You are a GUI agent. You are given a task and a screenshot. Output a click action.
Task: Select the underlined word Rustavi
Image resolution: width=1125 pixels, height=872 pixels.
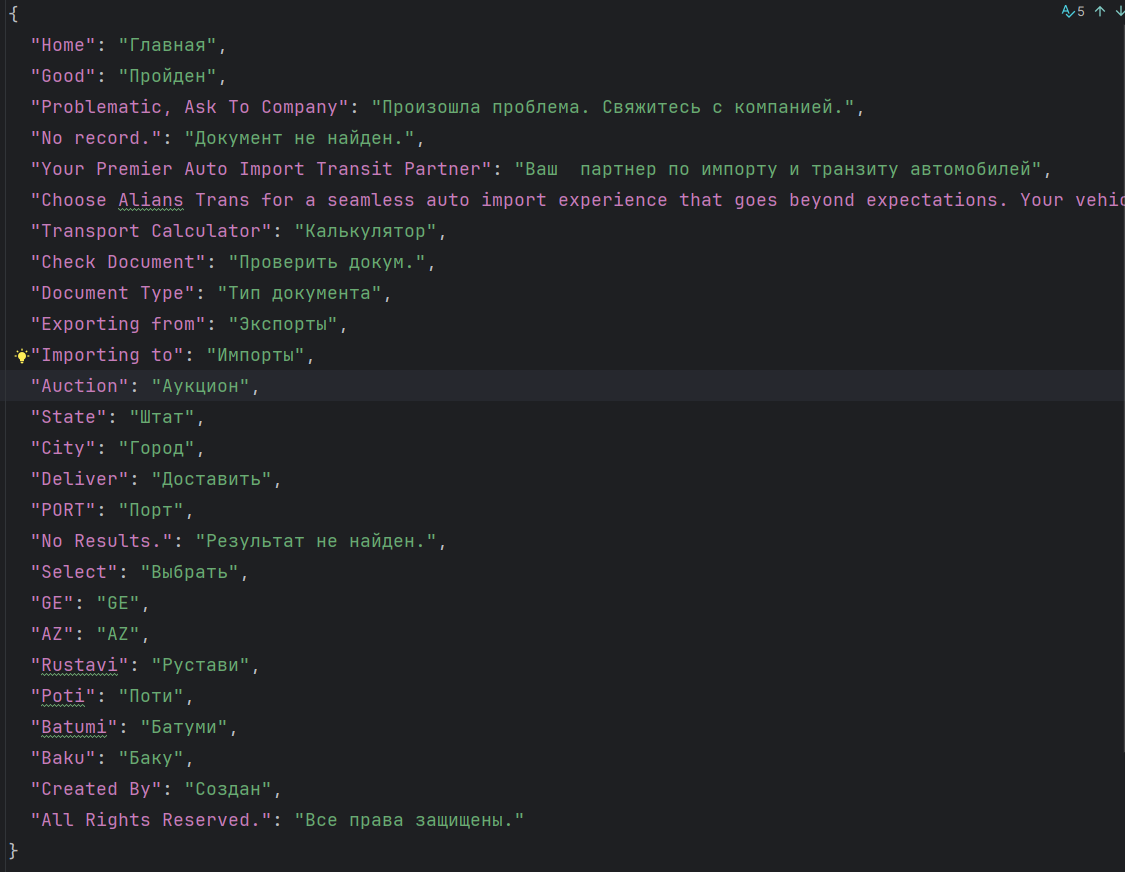point(79,664)
